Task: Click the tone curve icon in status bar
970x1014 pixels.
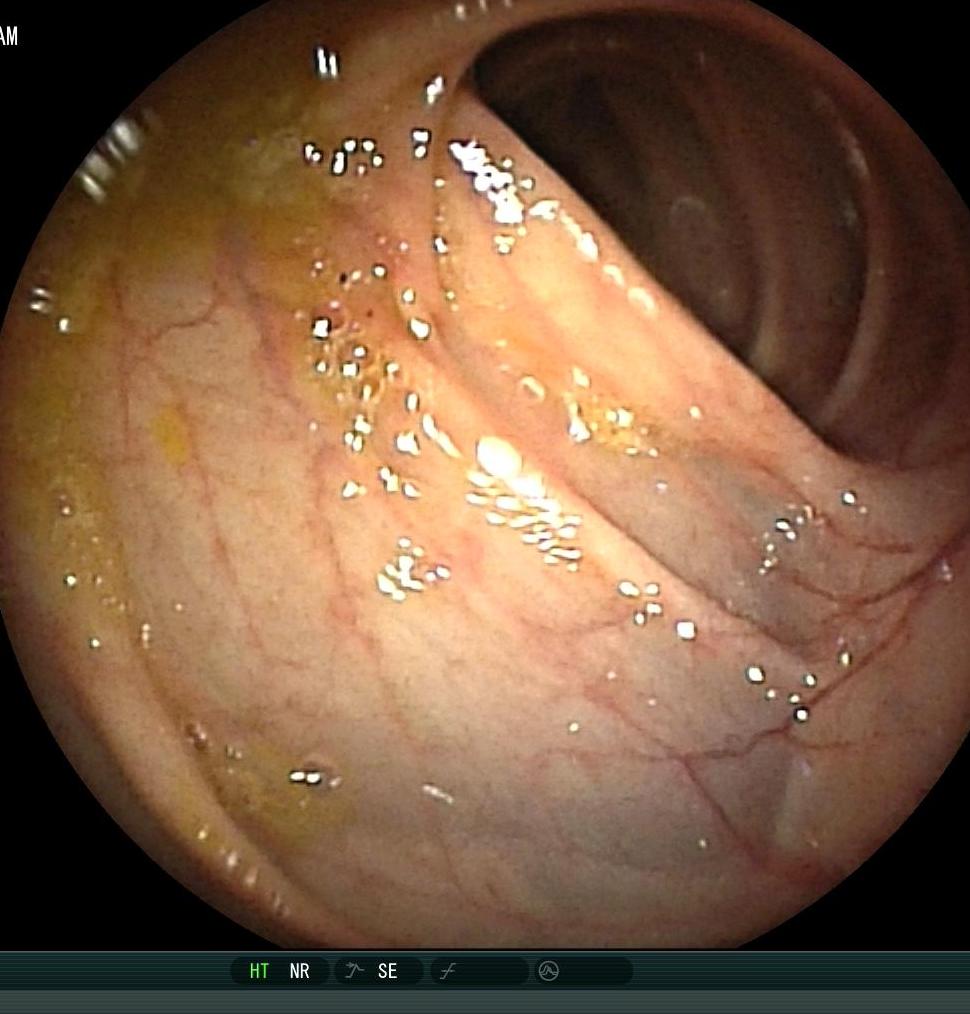Action: pyautogui.click(x=448, y=971)
